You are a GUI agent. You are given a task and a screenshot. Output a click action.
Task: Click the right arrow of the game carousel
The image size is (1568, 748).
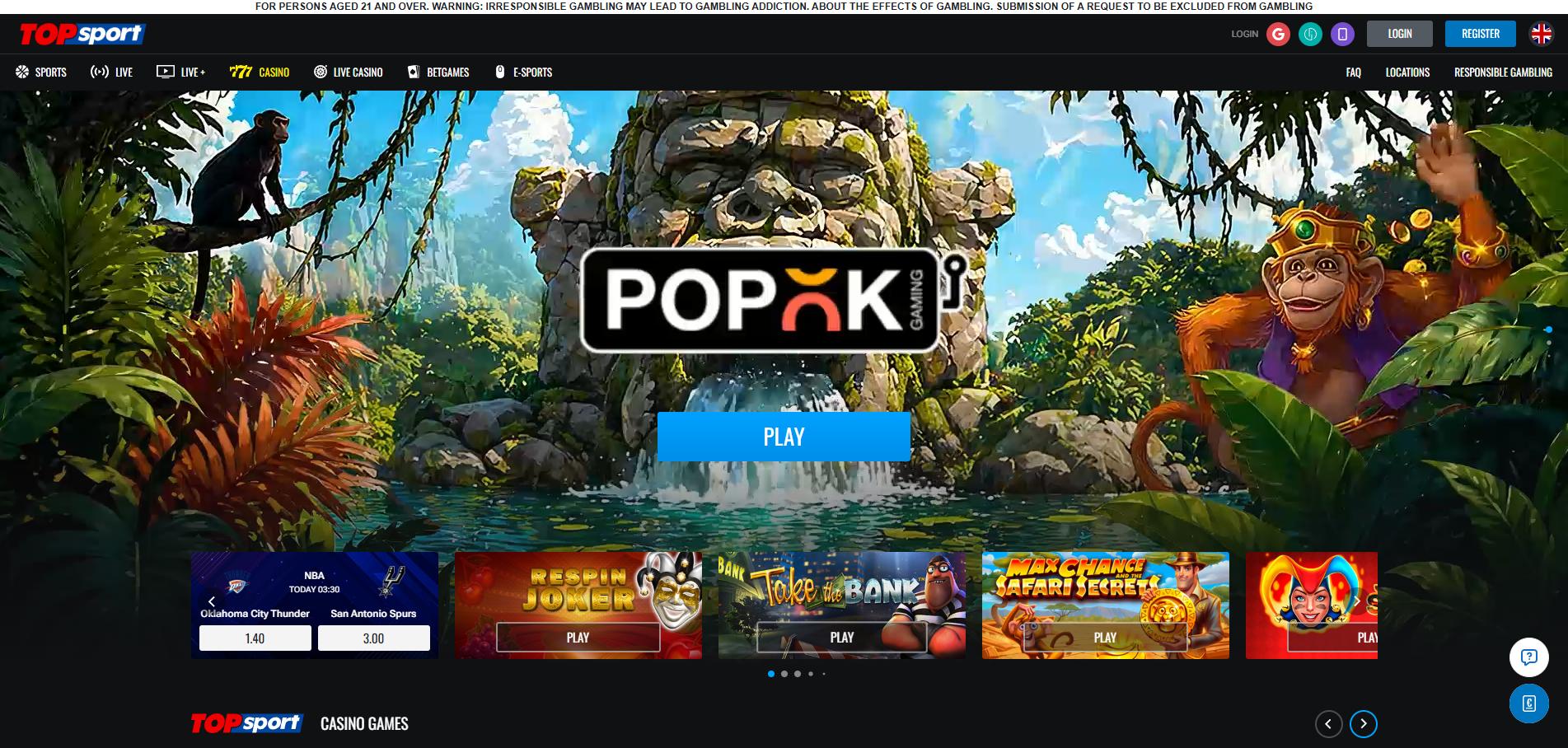1357,602
